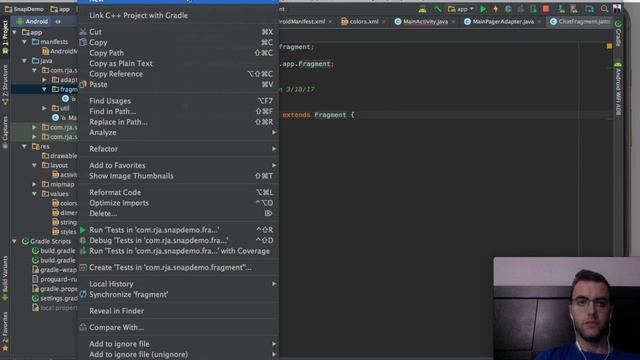Click the webcam video overlay
Image resolution: width=640 pixels, height=360 pixels.
click(567, 309)
